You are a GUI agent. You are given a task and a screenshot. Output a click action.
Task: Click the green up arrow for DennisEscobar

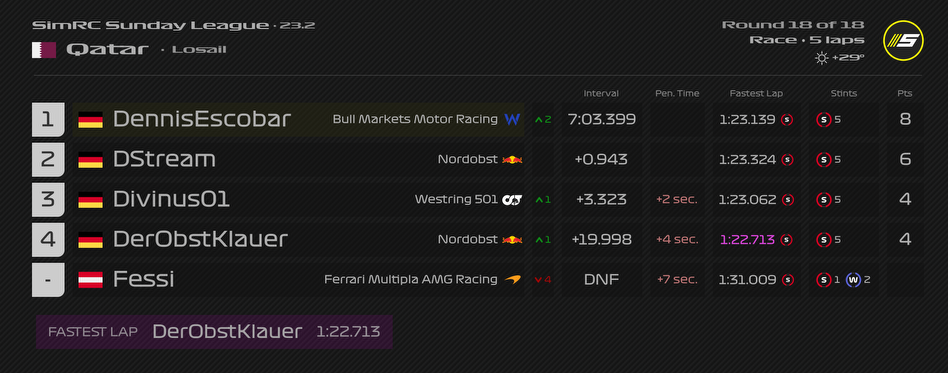537,120
